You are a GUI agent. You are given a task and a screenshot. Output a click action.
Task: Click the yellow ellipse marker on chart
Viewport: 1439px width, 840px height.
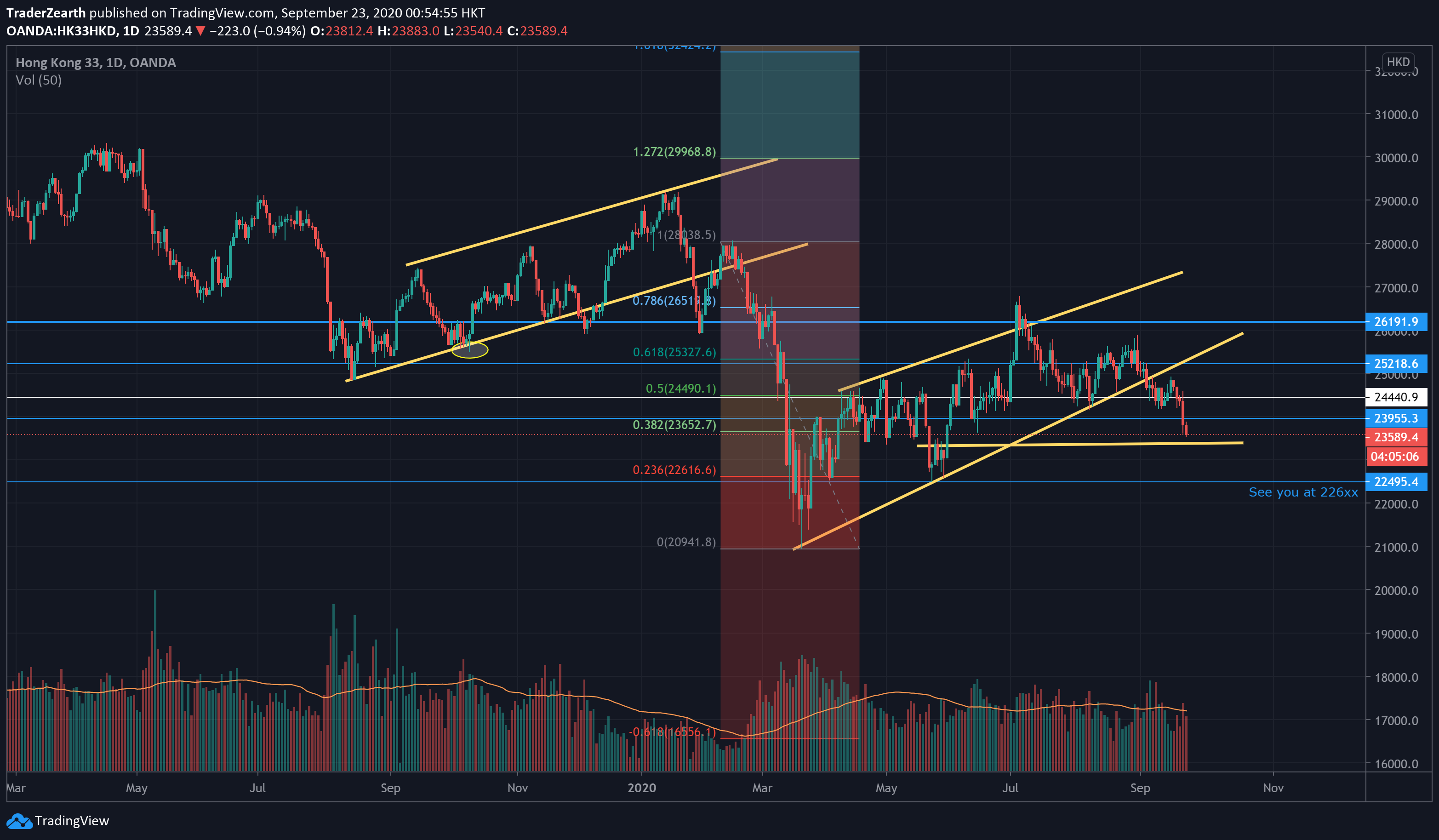(x=469, y=349)
